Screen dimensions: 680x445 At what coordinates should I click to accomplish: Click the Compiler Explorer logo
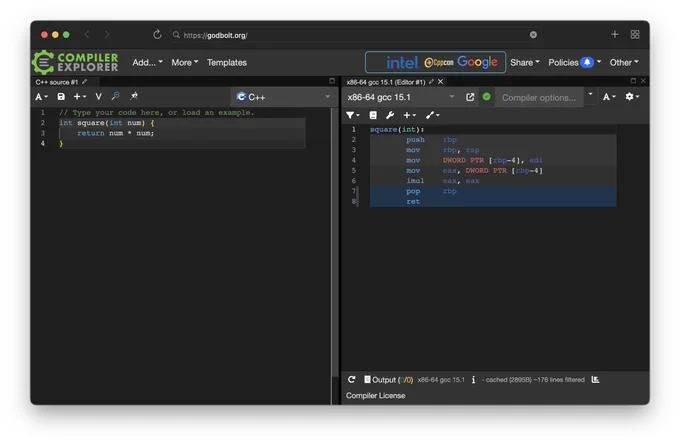[75, 62]
